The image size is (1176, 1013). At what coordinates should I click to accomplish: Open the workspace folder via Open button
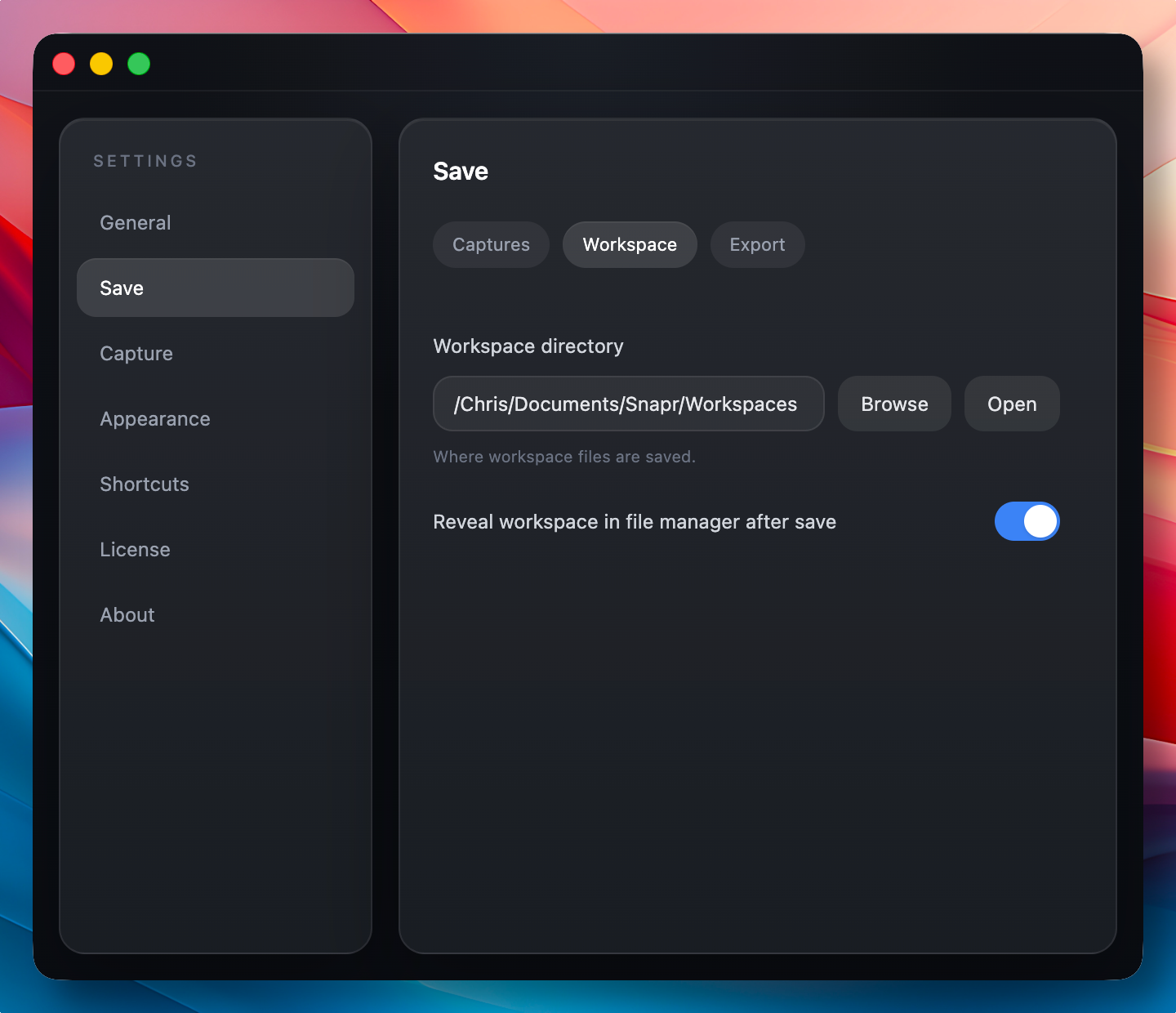(x=1011, y=404)
